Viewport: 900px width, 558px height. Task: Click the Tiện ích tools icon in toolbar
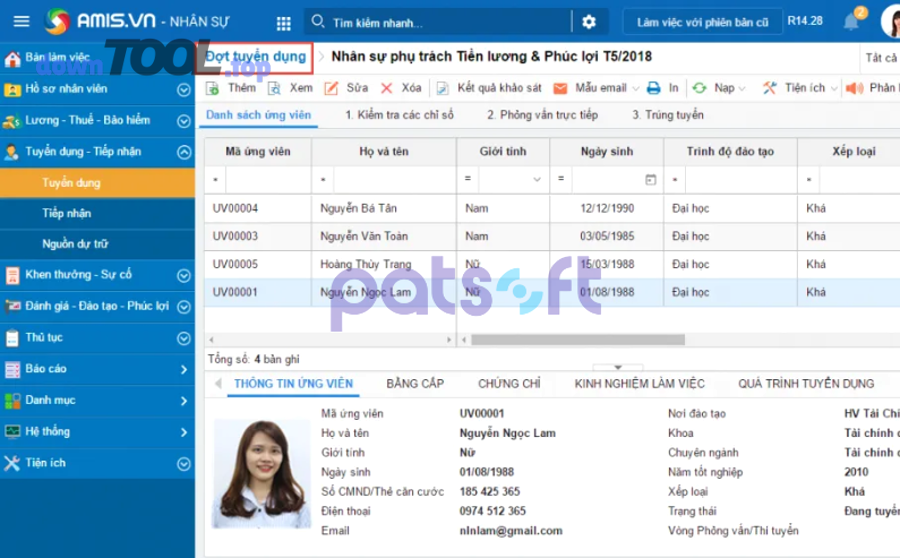point(770,88)
